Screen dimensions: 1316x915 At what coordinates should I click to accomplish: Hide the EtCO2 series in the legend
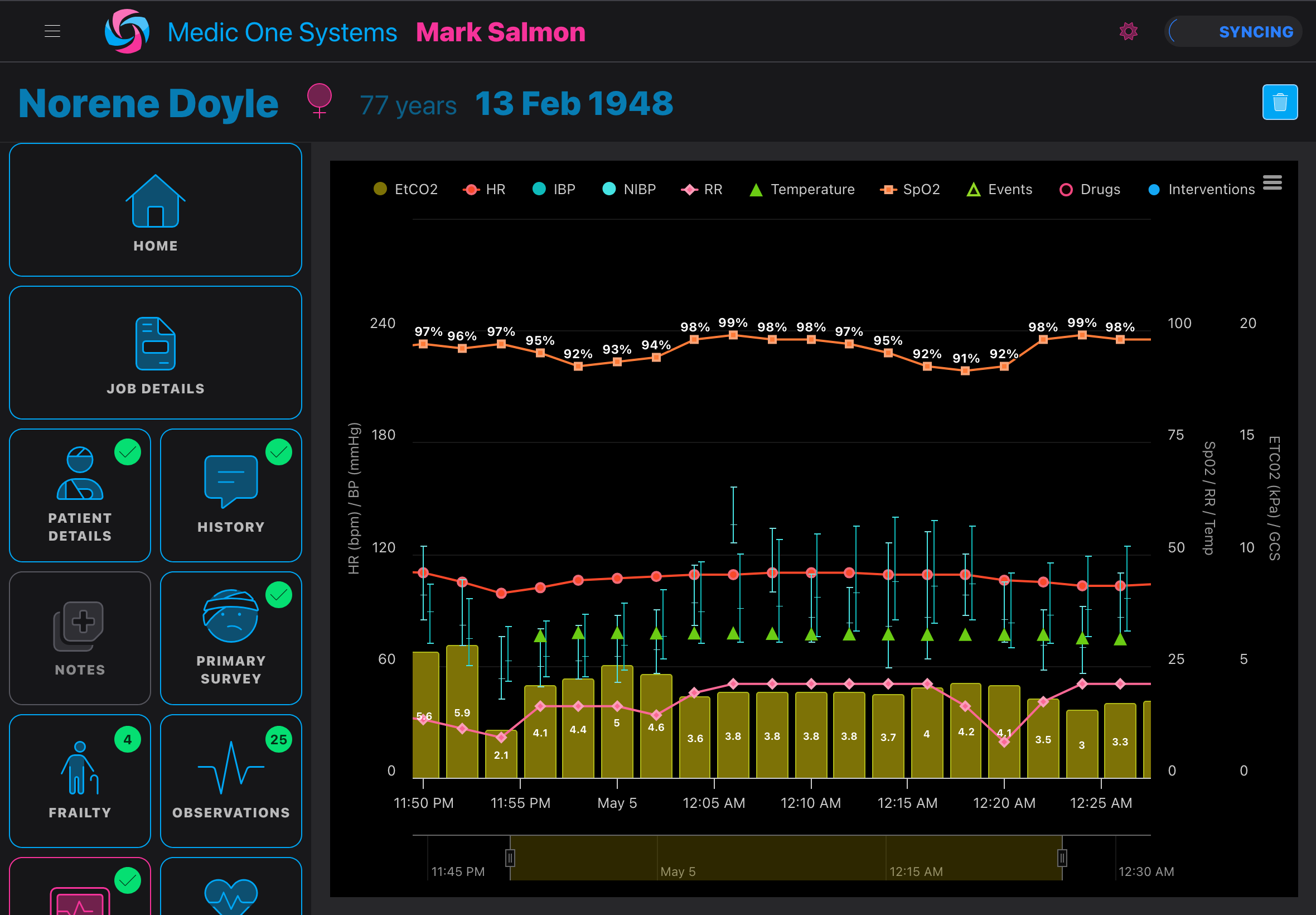click(x=405, y=189)
